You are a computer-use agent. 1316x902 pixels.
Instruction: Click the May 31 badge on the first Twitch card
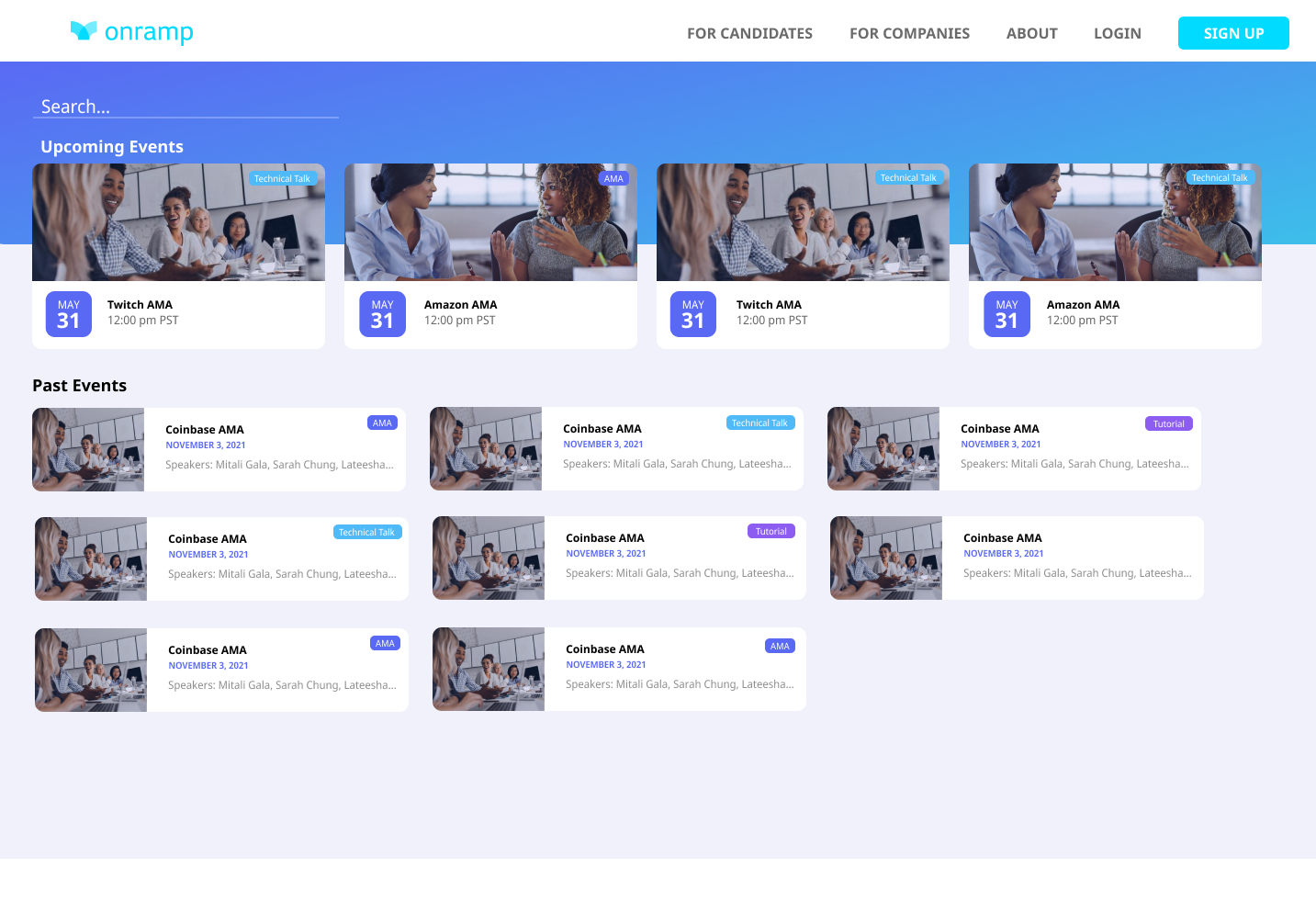pos(69,314)
